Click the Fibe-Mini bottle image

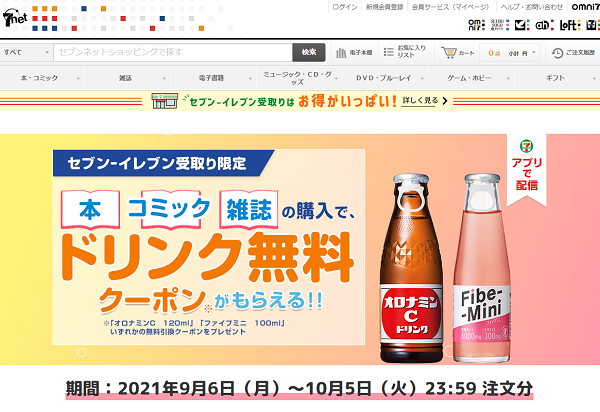pyautogui.click(x=482, y=268)
